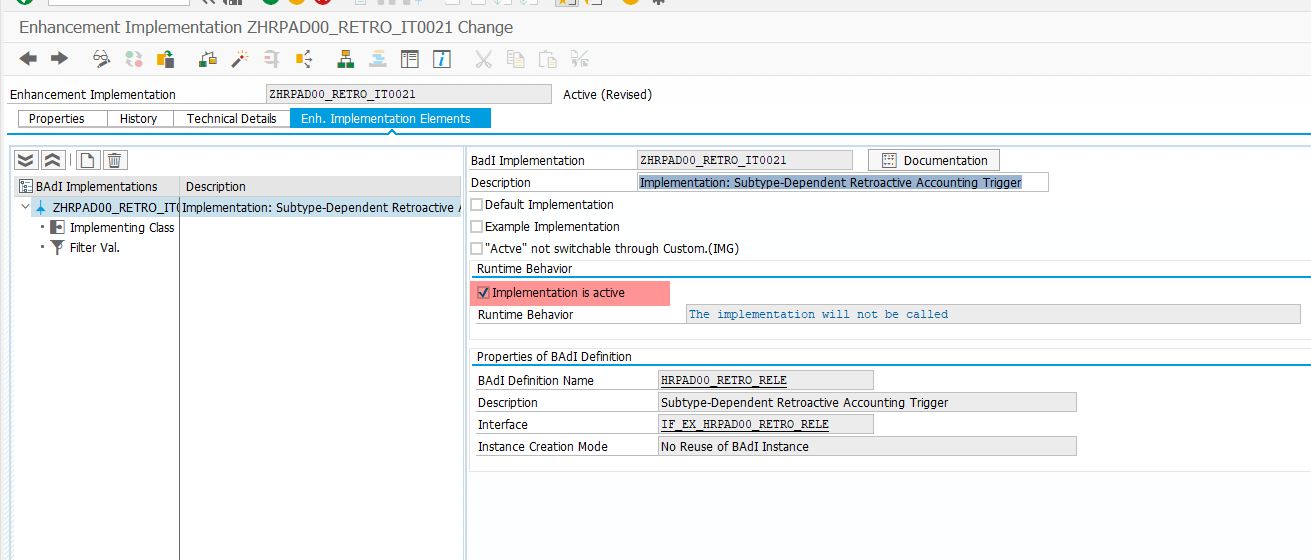Click Enhancement Implementation name field
The image size is (1311, 560).
click(x=409, y=94)
